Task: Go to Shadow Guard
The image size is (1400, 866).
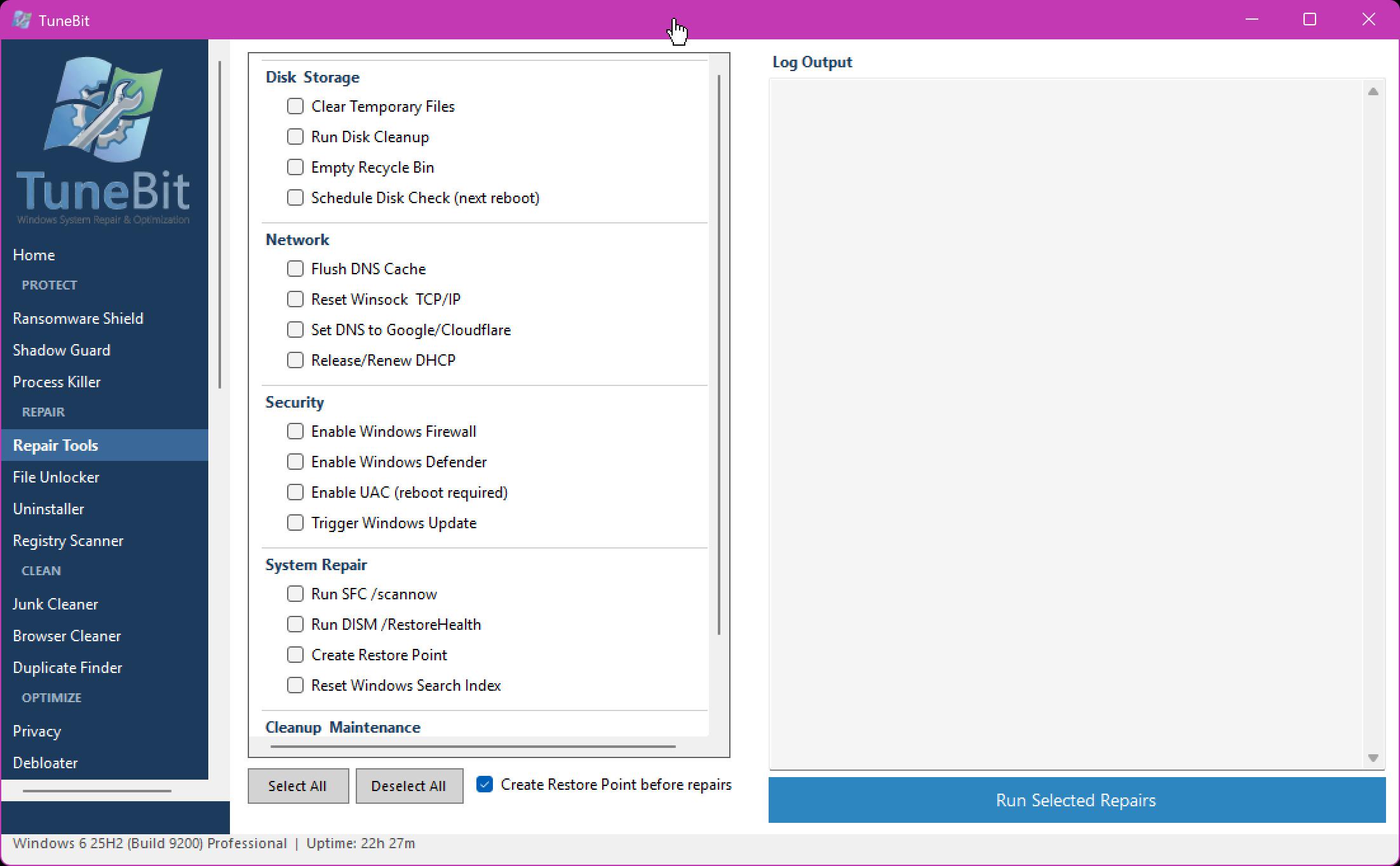Action: [x=105, y=350]
